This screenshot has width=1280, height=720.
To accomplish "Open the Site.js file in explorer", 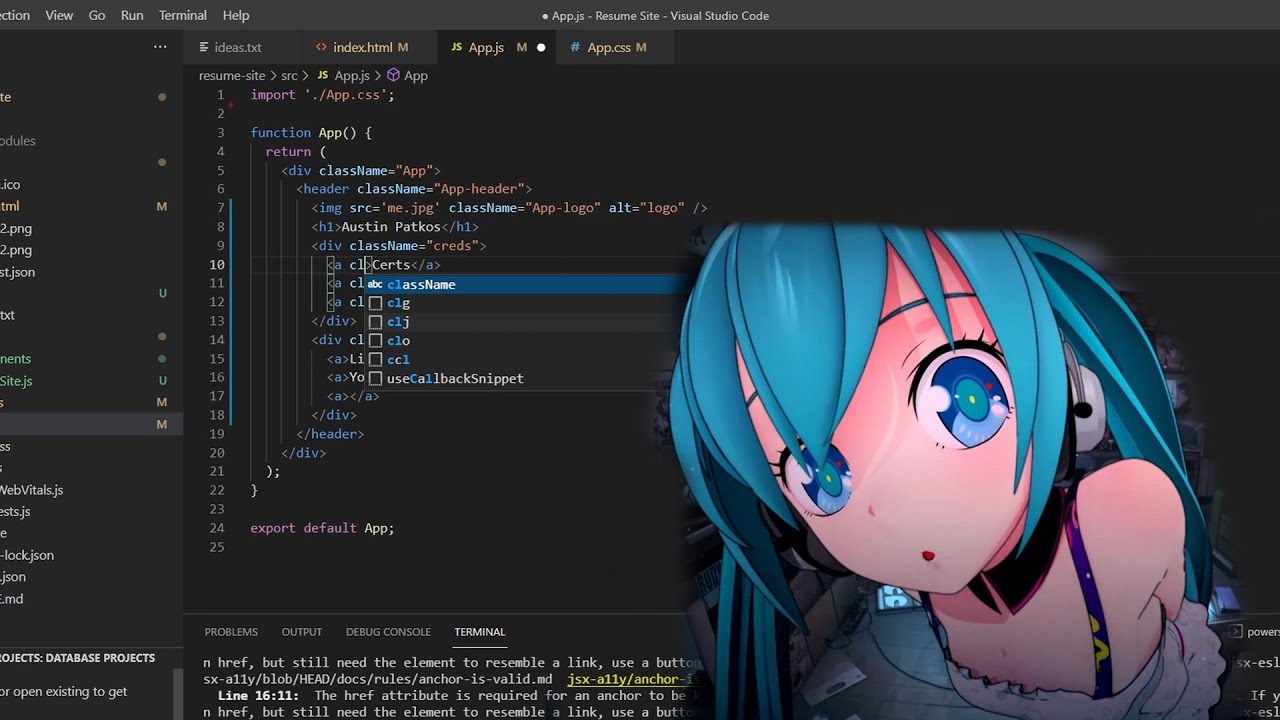I will [16, 381].
